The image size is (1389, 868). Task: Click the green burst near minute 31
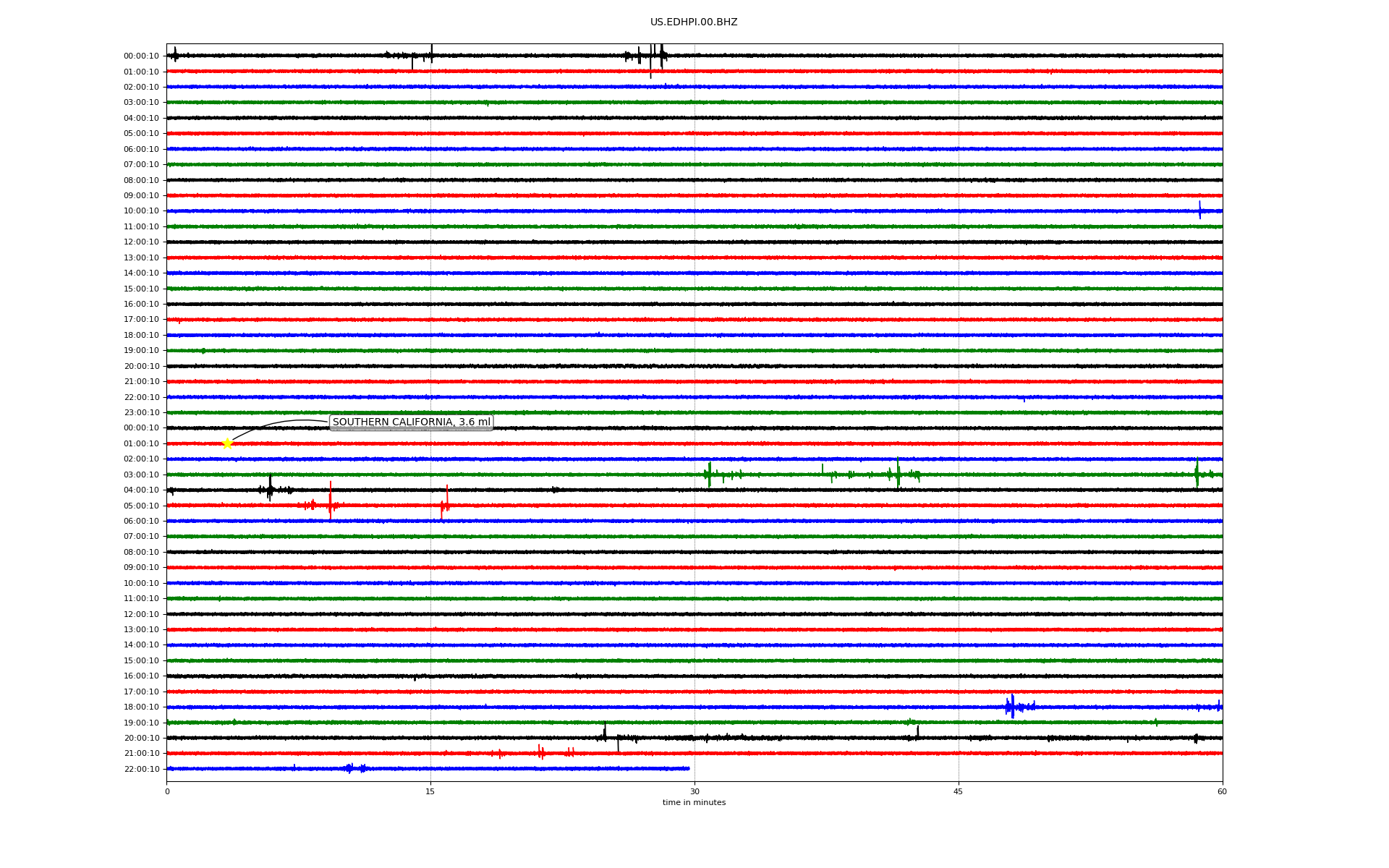click(x=709, y=475)
